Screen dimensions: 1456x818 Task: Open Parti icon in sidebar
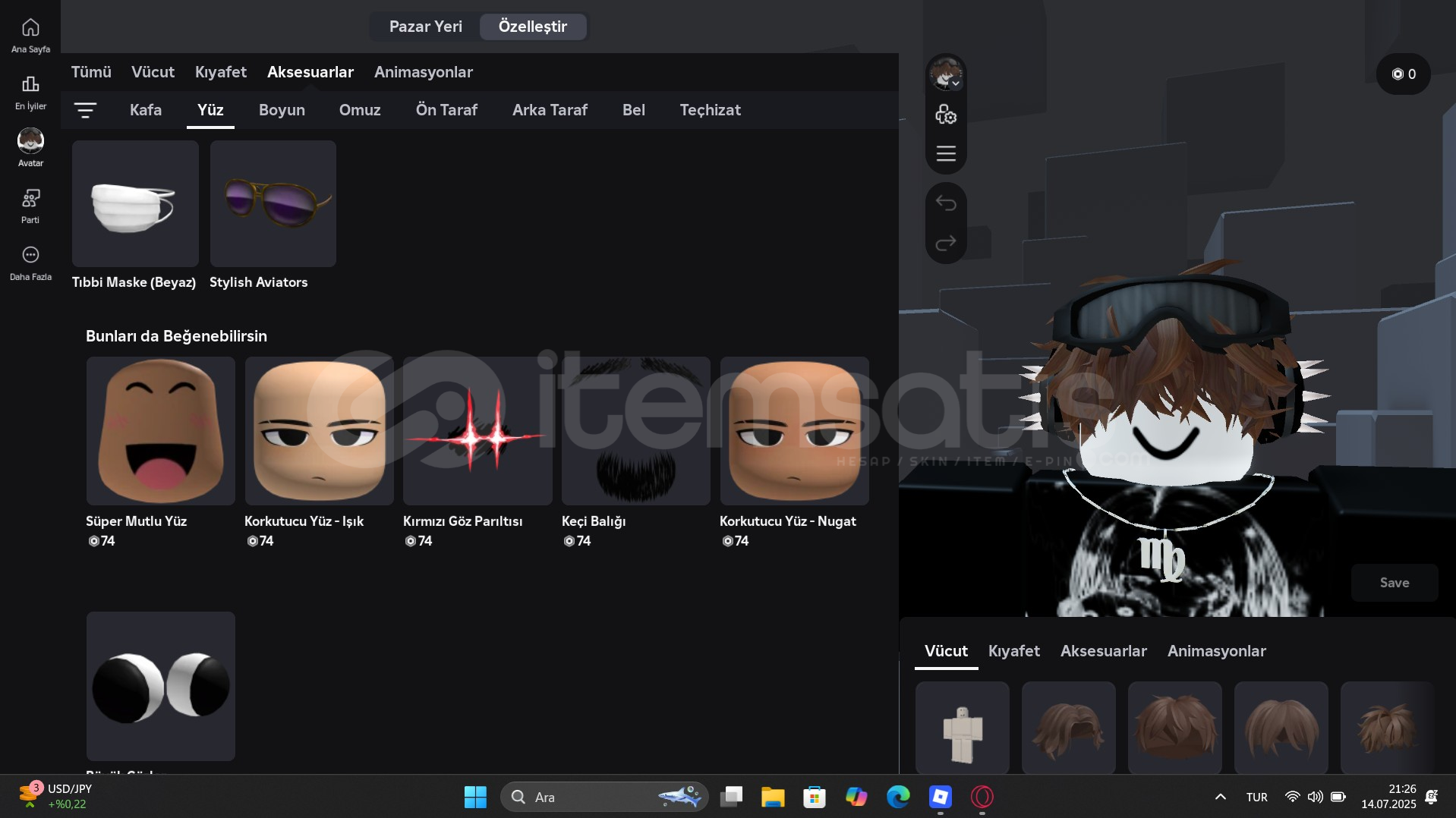click(30, 206)
